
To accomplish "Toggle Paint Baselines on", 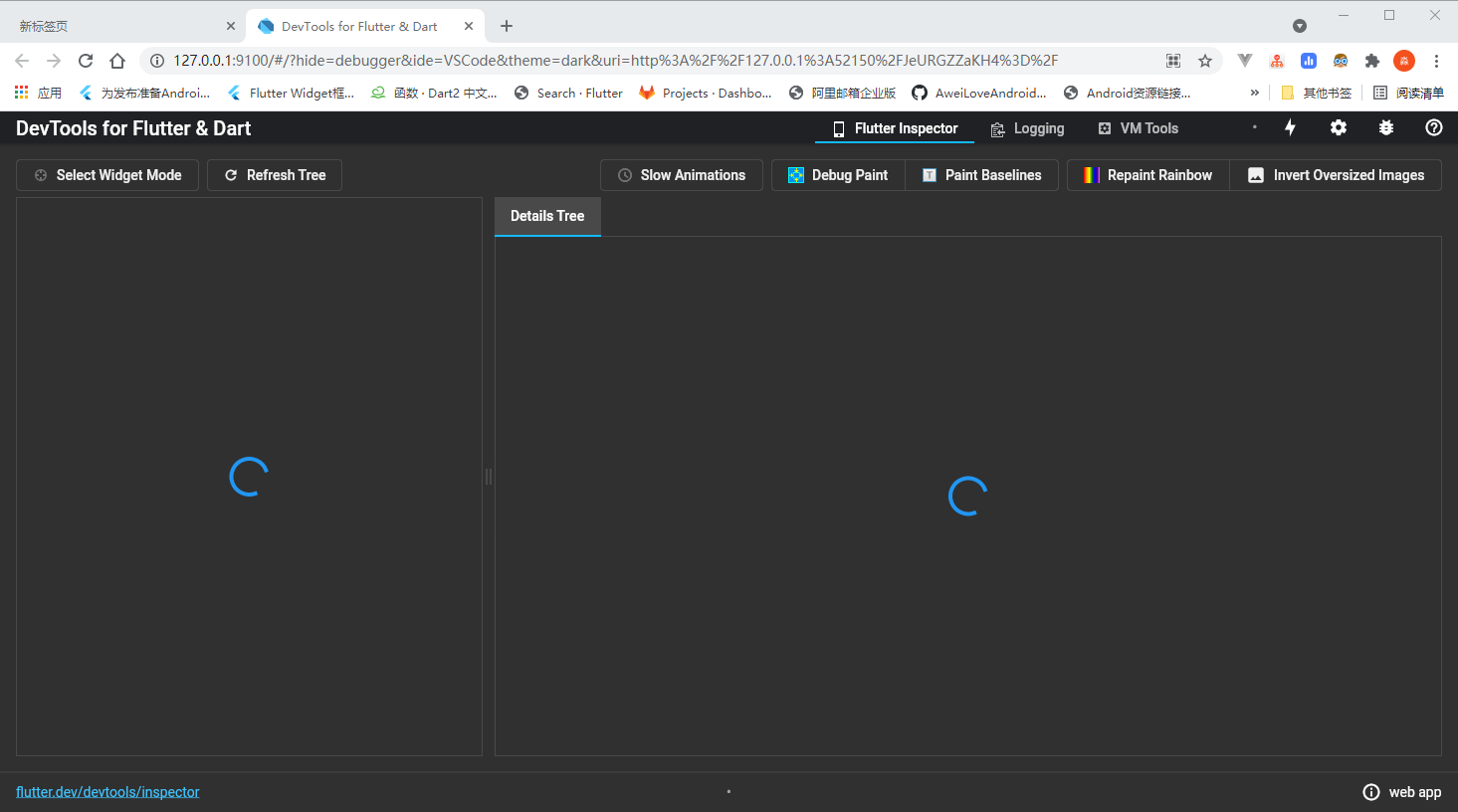I will pyautogui.click(x=981, y=174).
